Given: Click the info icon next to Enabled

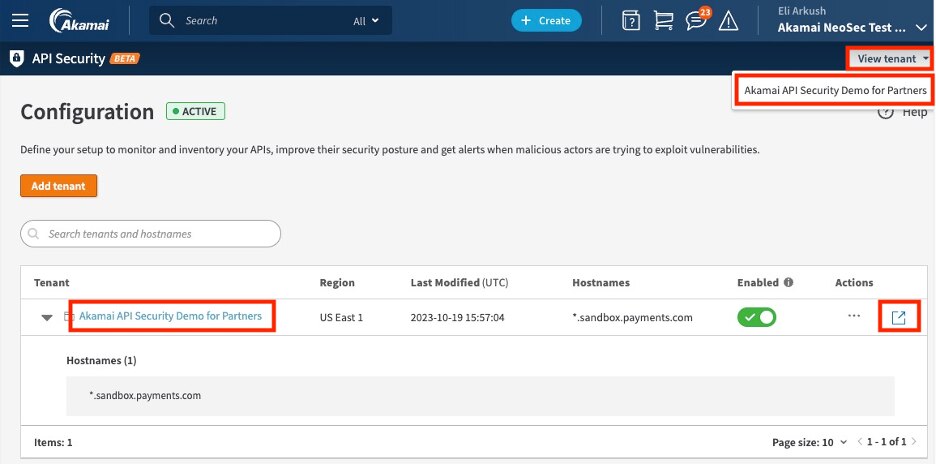Looking at the screenshot, I should (x=789, y=282).
